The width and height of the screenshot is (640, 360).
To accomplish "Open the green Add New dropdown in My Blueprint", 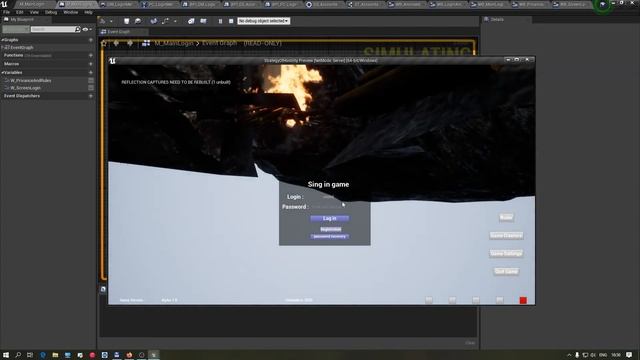I will (16, 29).
